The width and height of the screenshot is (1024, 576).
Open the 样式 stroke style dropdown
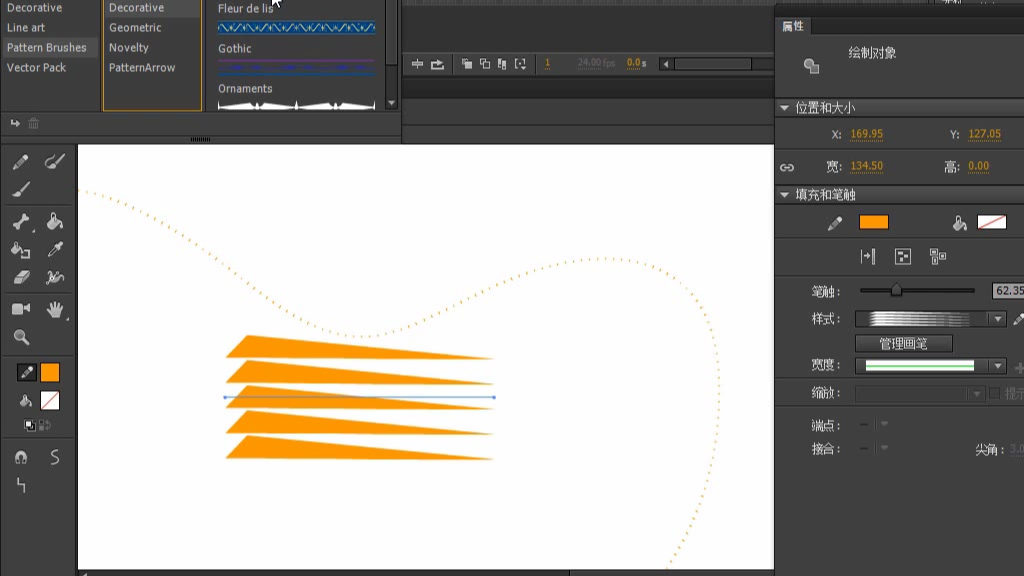click(997, 319)
